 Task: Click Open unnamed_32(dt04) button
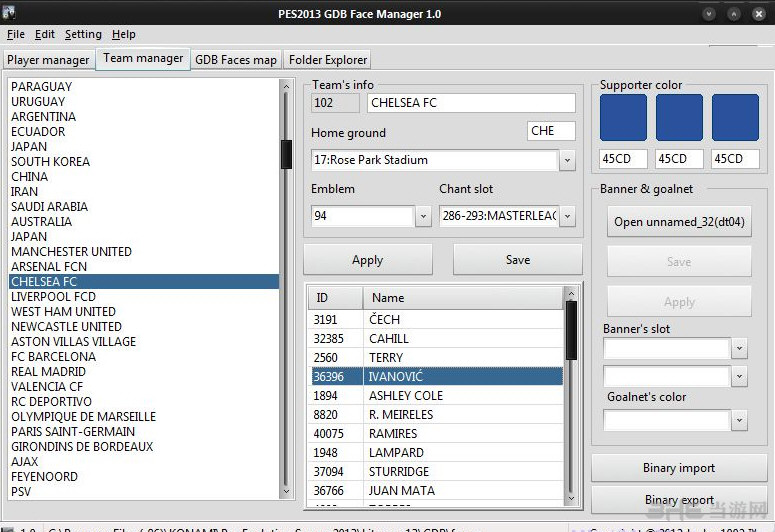click(679, 222)
